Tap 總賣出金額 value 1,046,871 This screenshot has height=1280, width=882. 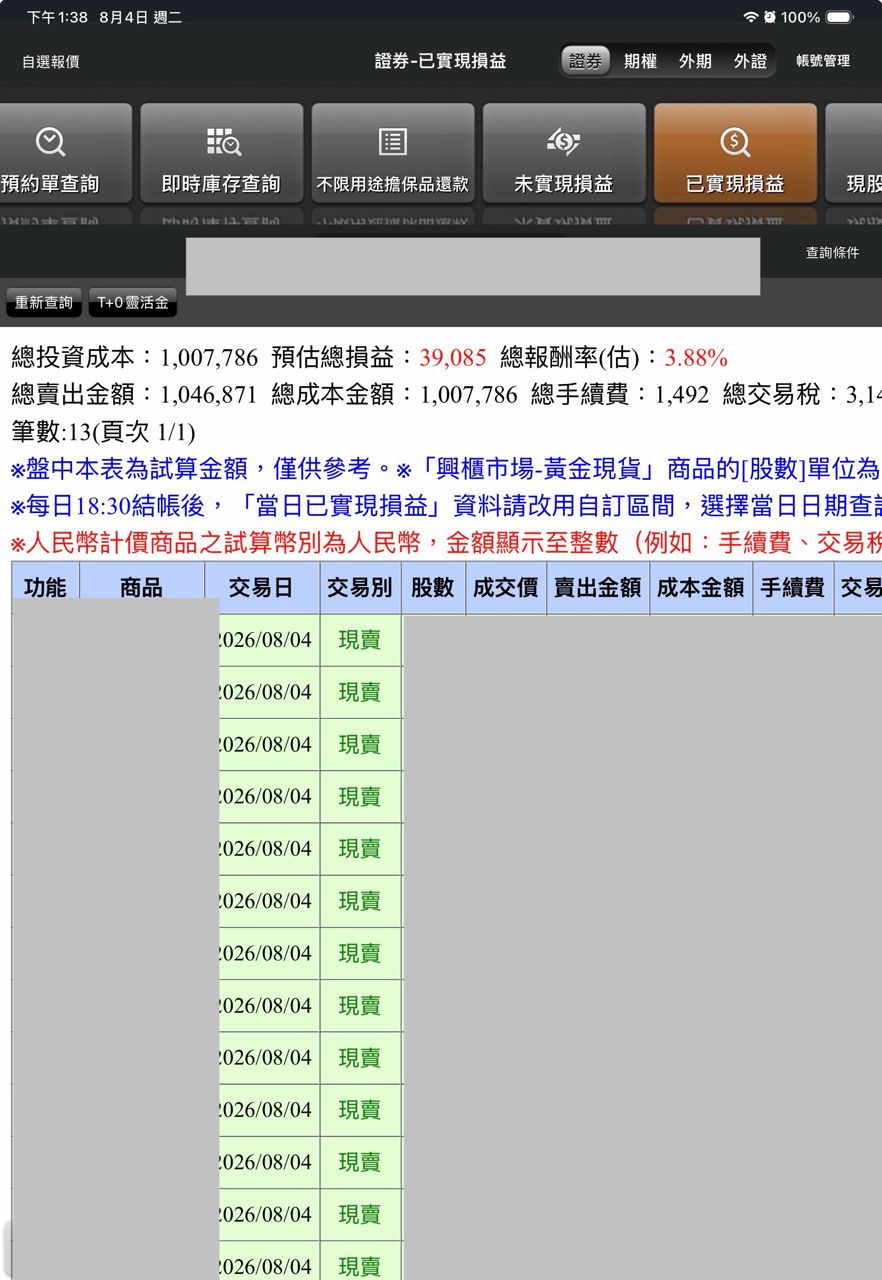[x=209, y=395]
